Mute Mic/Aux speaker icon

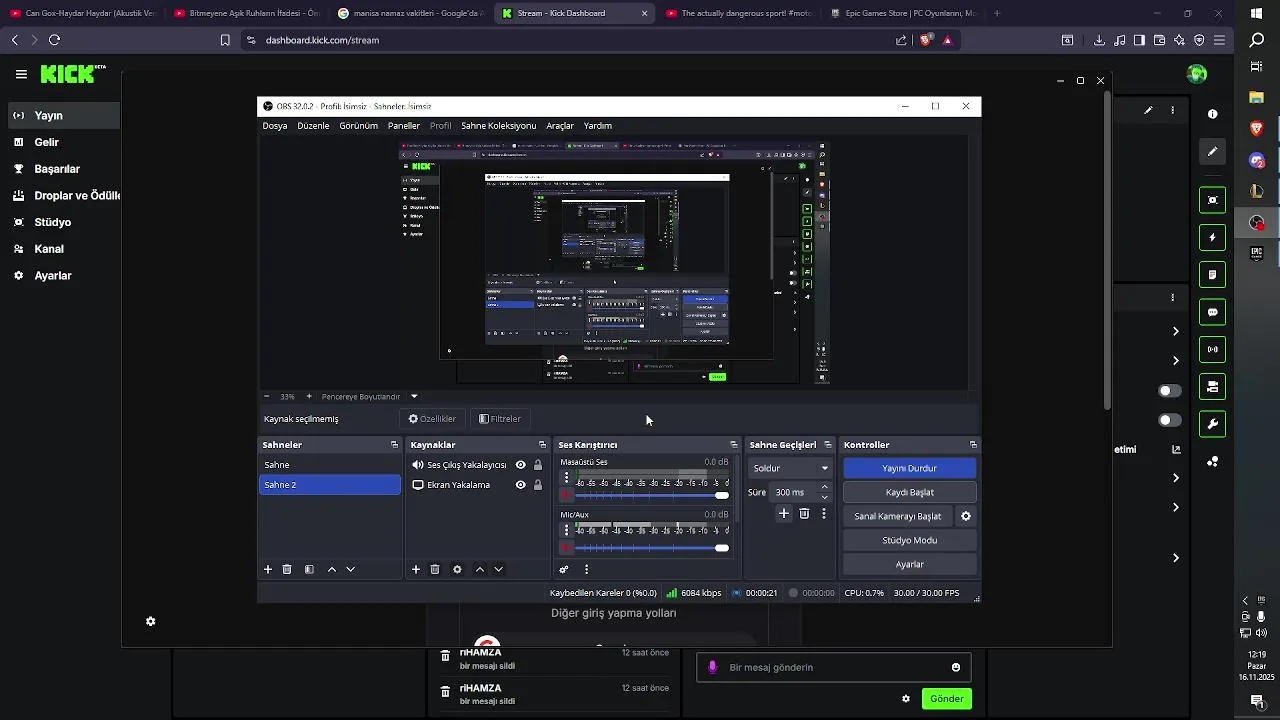point(566,547)
